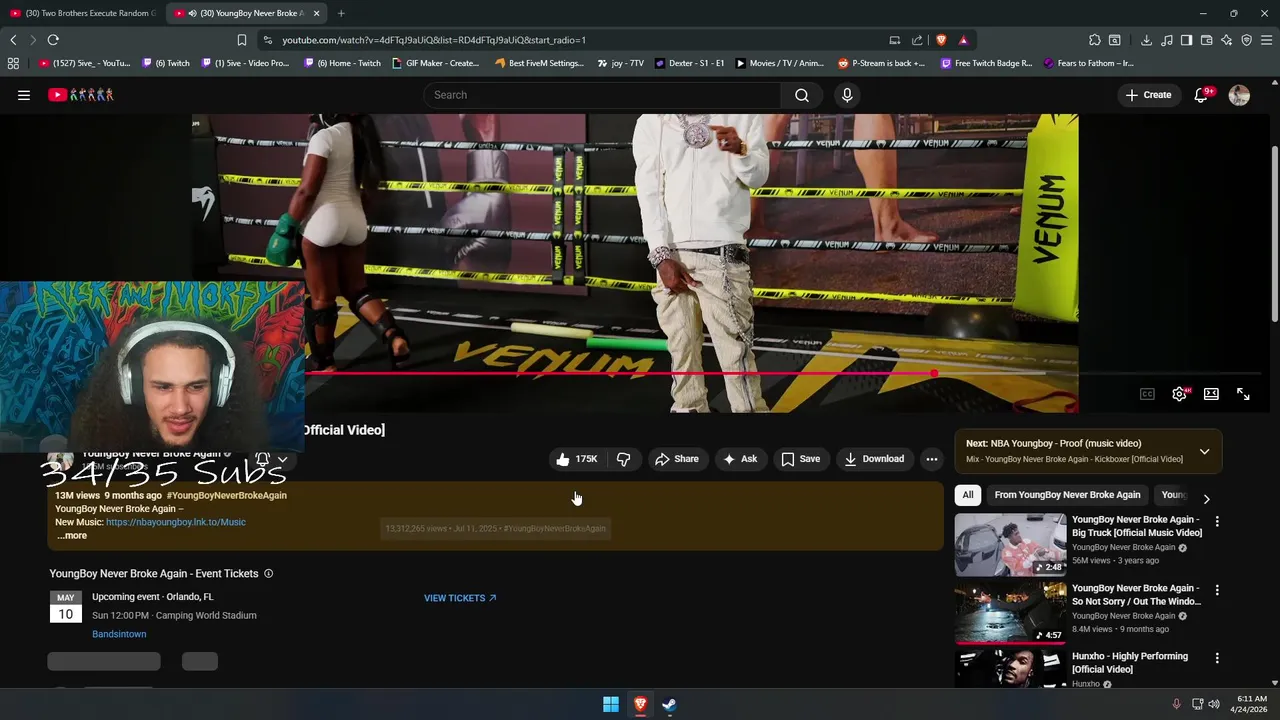1280x720 pixels.
Task: Click the Brave Shields lion icon
Action: tap(941, 40)
